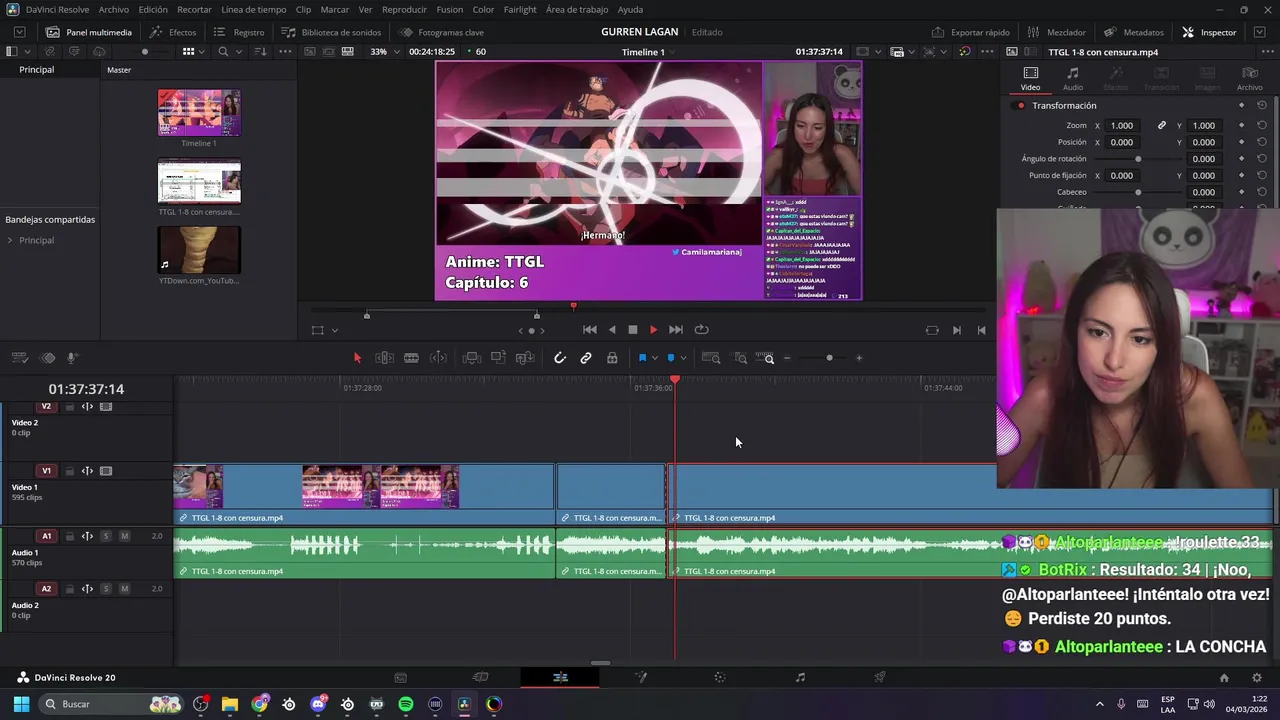Toggle the Inspector panel button
This screenshot has width=1280, height=720.
[1209, 32]
